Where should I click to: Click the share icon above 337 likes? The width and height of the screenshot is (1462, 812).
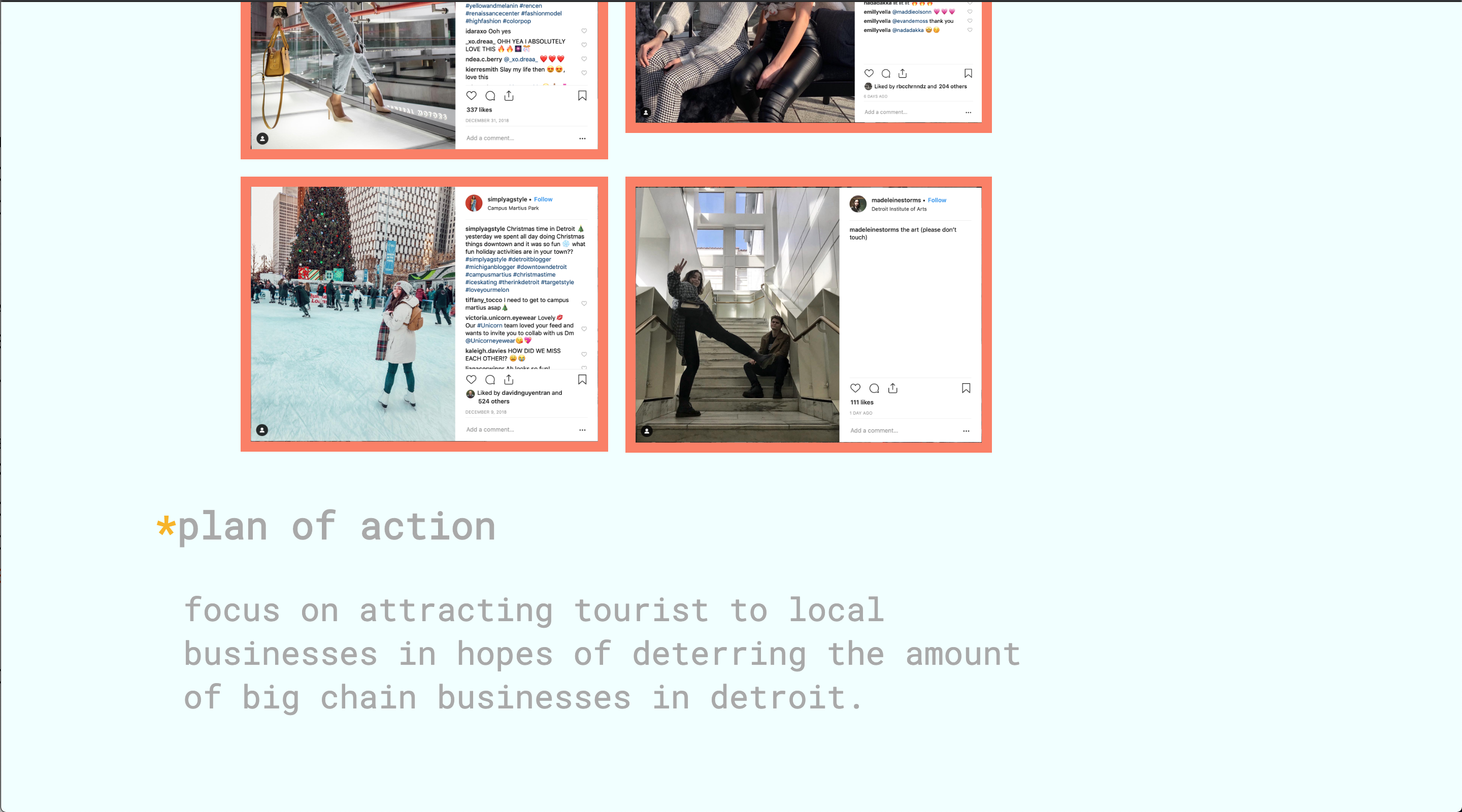(509, 95)
